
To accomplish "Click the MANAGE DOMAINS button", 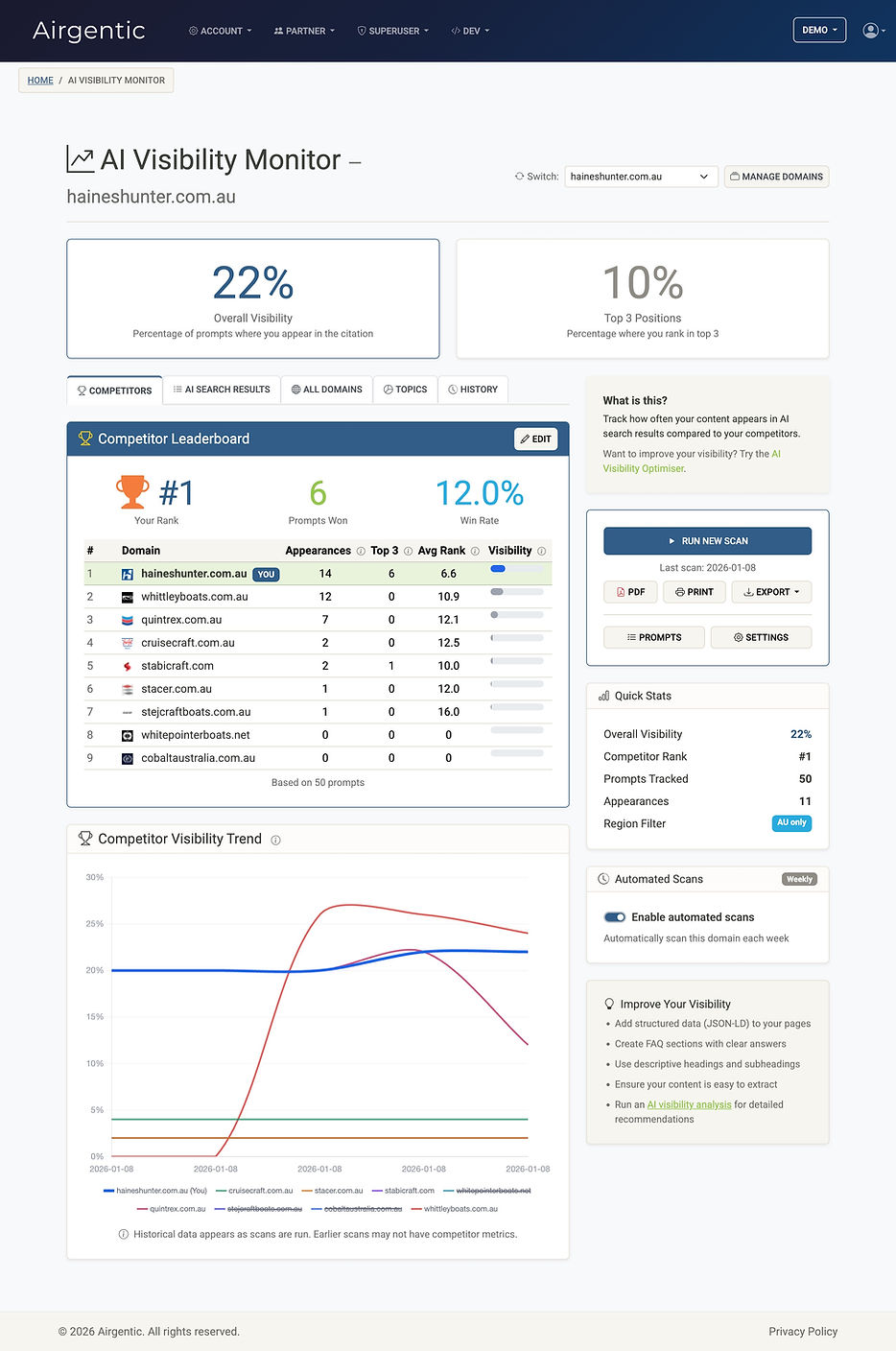I will coord(776,177).
